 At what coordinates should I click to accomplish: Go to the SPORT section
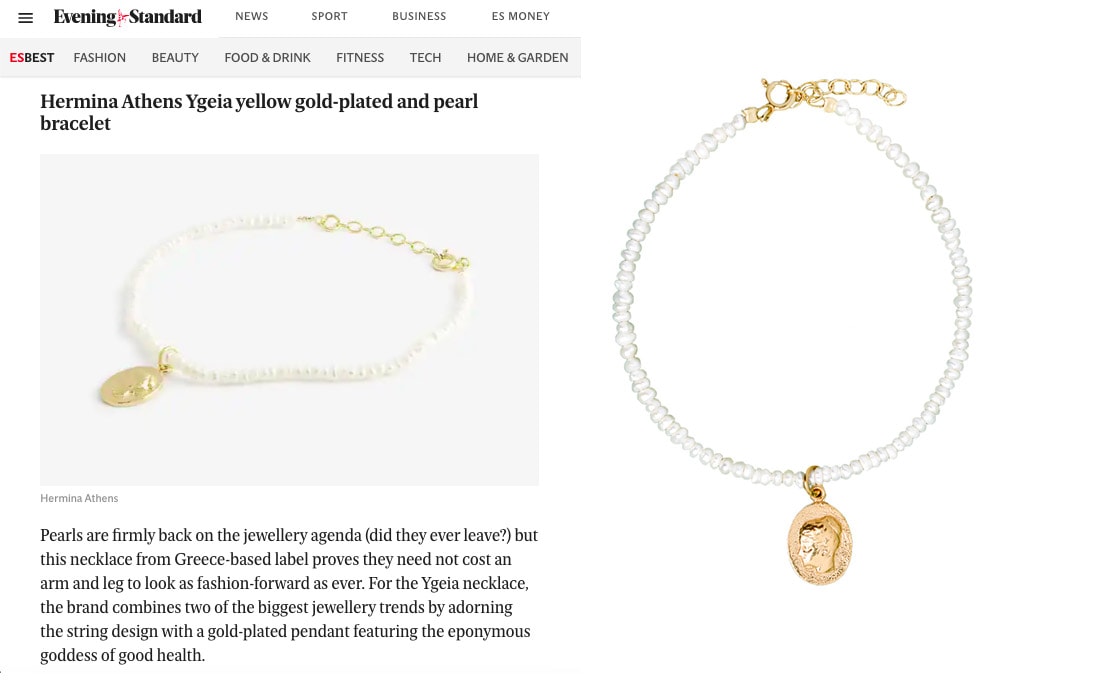coord(330,16)
